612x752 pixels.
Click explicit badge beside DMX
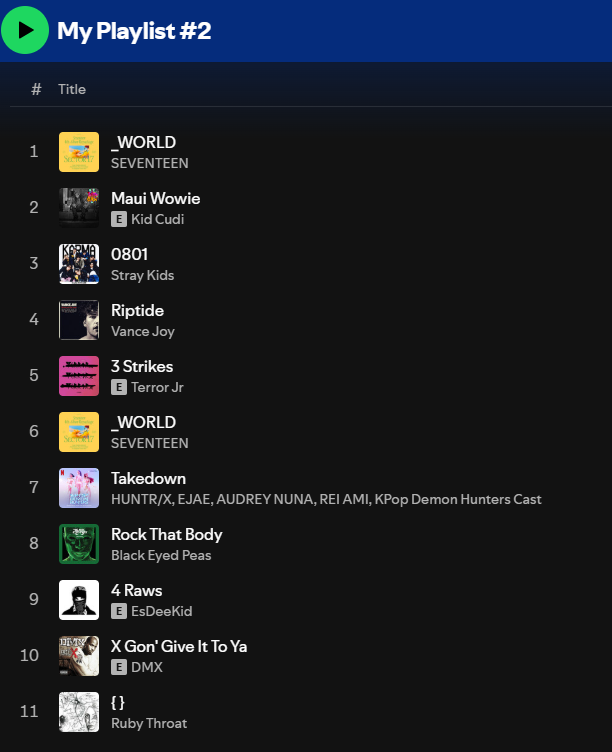click(x=119, y=668)
